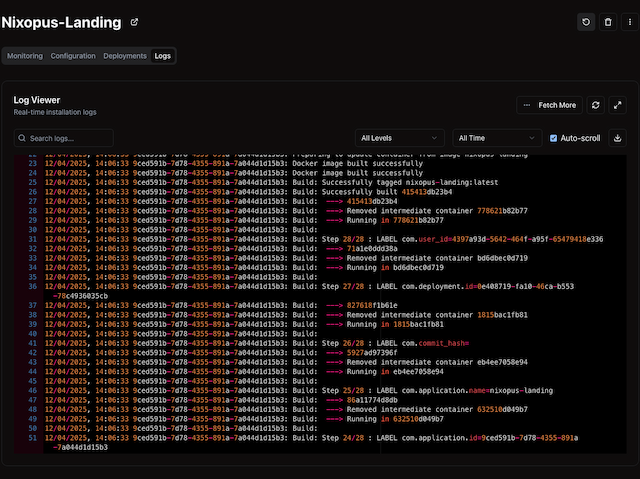Switch to the Monitoring tab

[x=25, y=56]
